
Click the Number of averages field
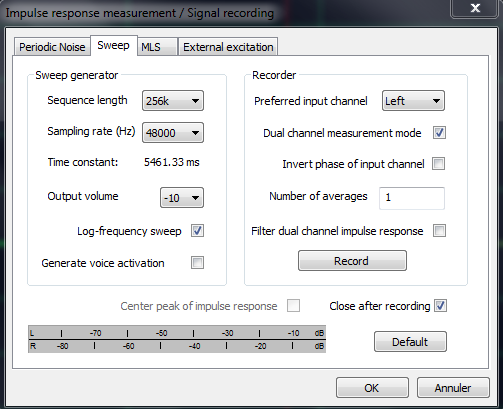[412, 198]
